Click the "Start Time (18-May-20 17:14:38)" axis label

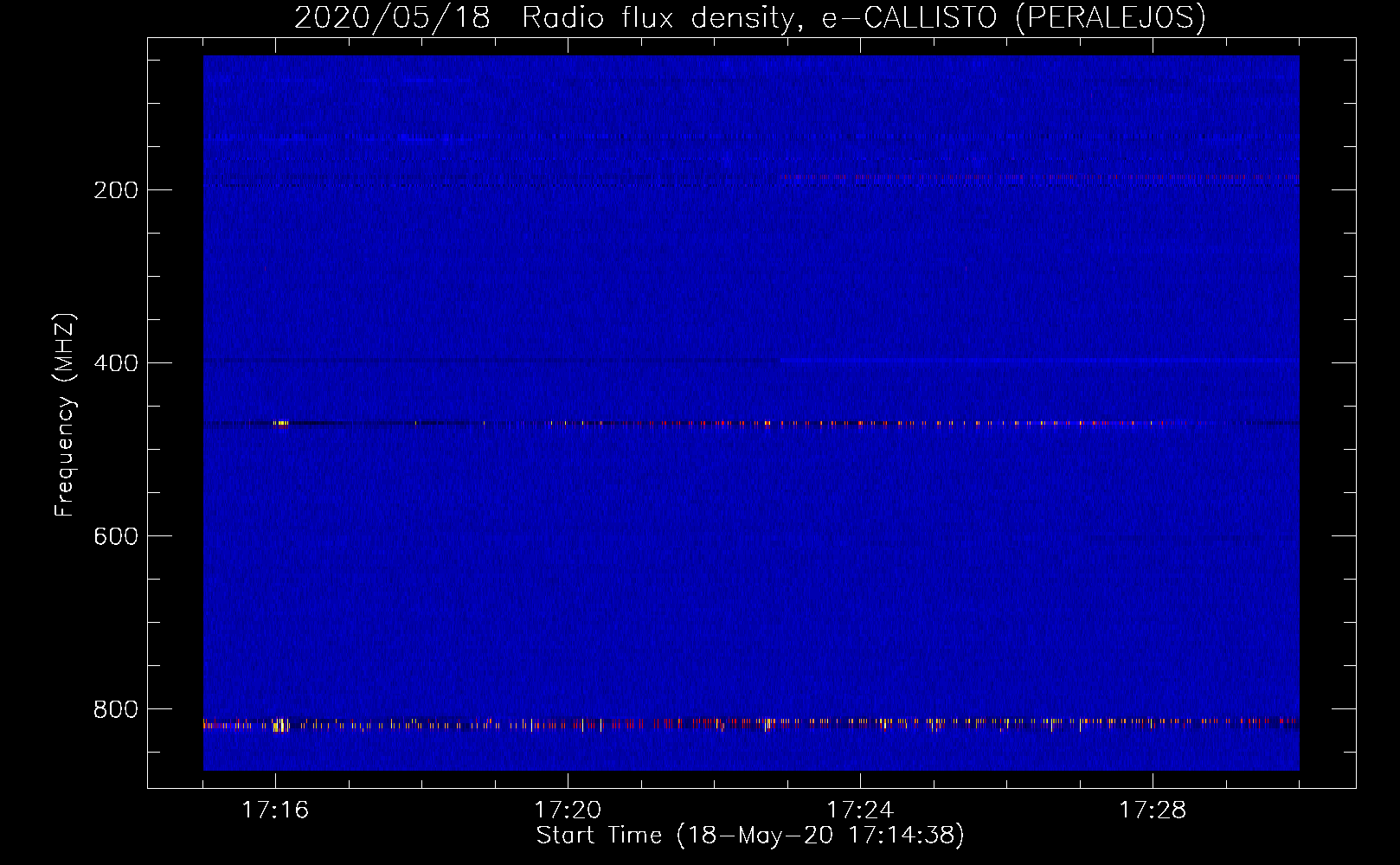coord(750,836)
